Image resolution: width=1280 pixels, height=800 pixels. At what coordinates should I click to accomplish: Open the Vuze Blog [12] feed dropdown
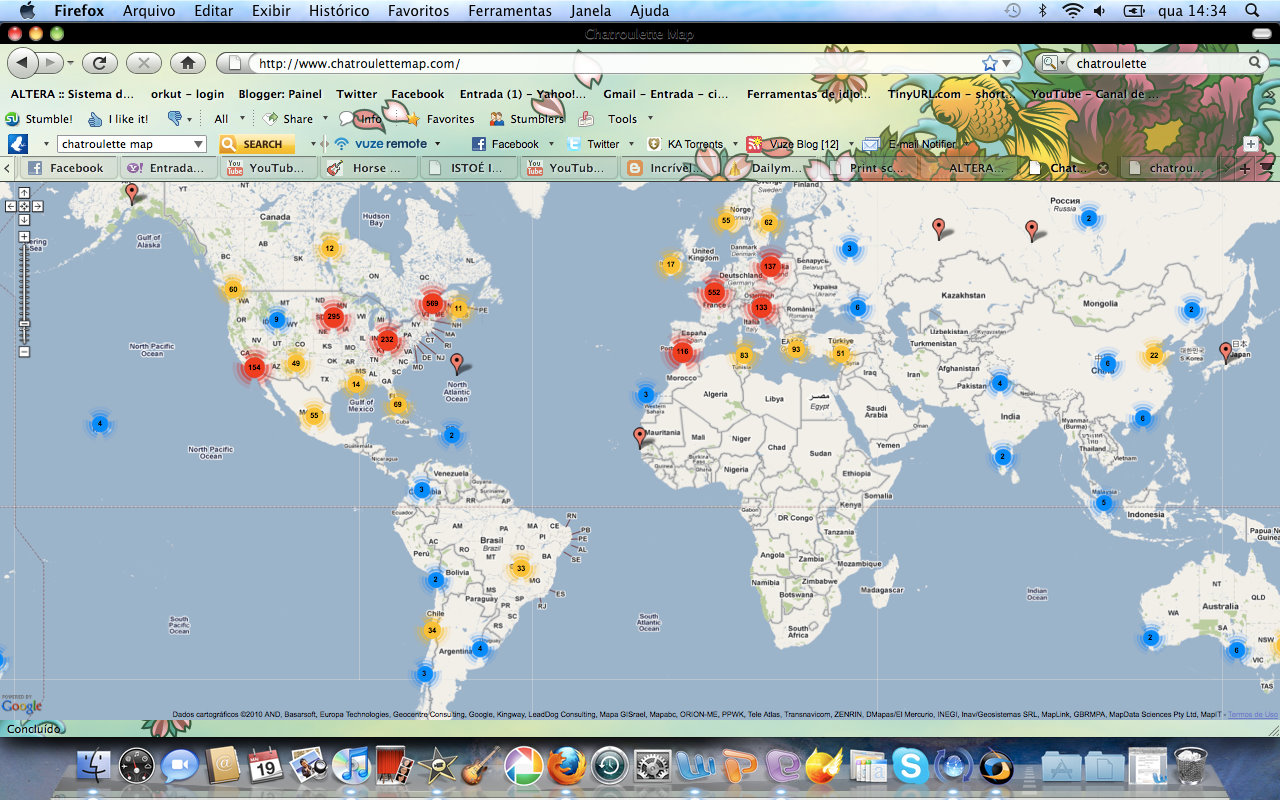(x=851, y=144)
